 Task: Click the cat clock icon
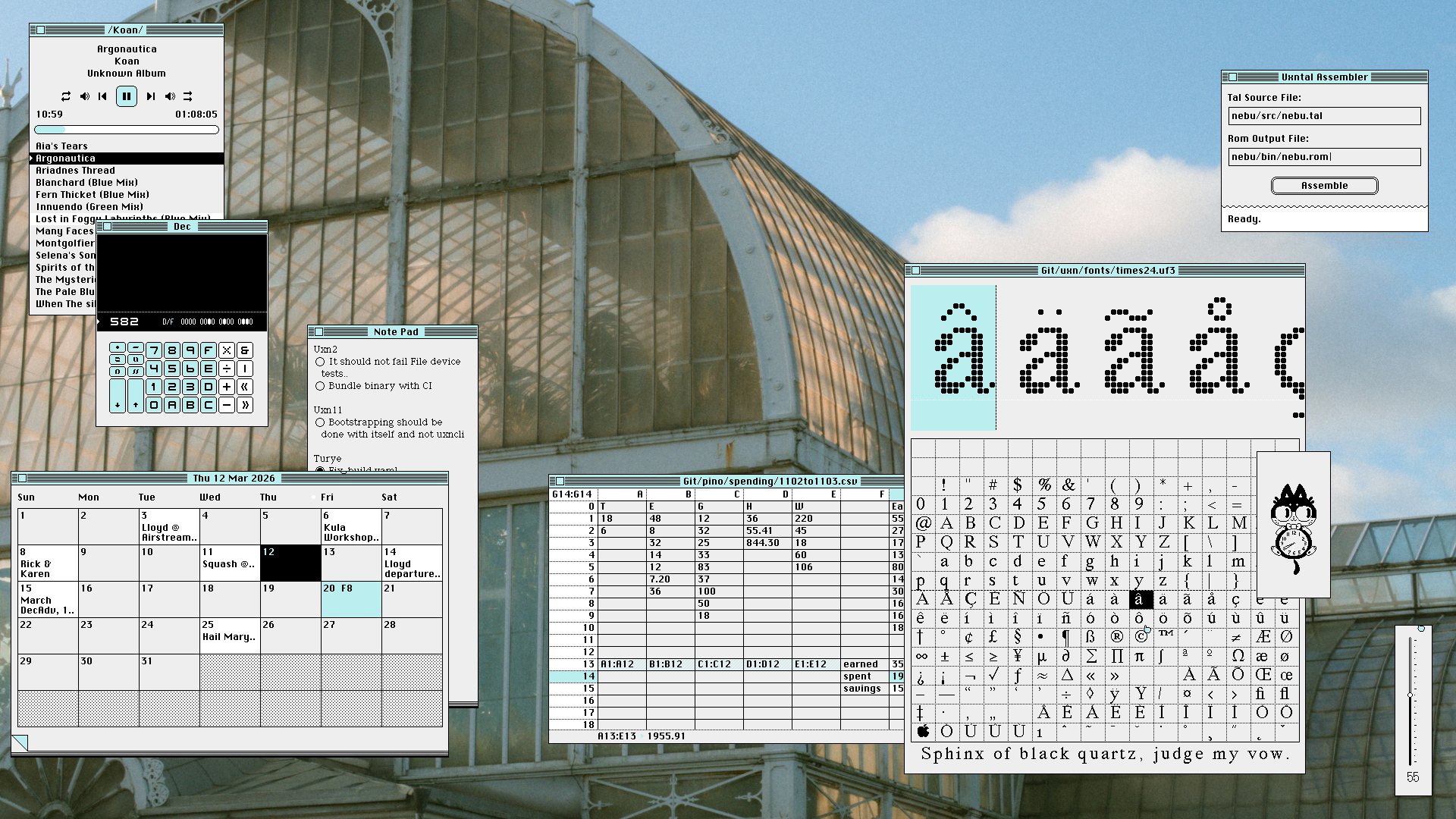[x=1294, y=529]
